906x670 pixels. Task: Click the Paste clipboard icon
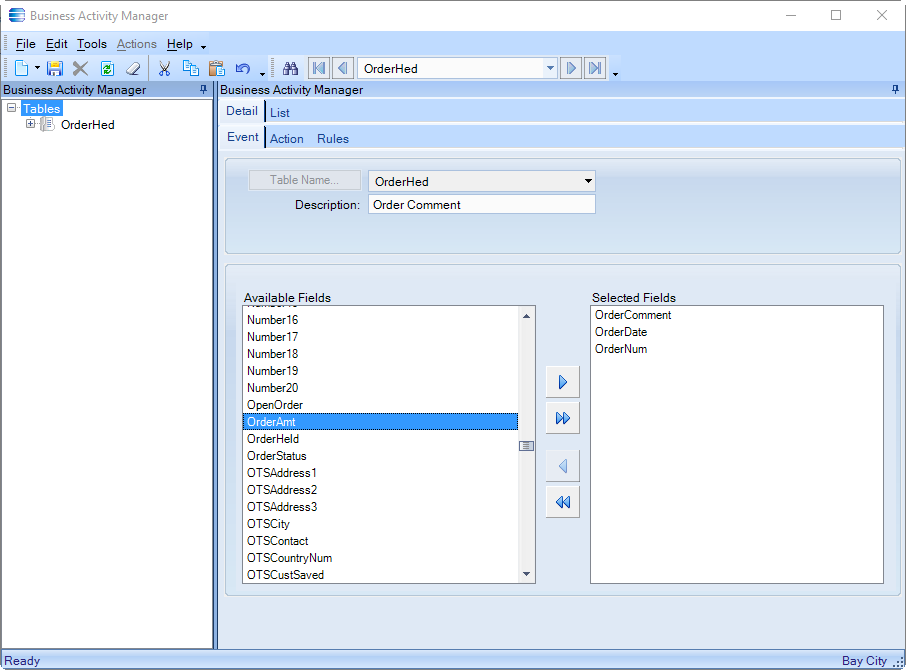(216, 69)
